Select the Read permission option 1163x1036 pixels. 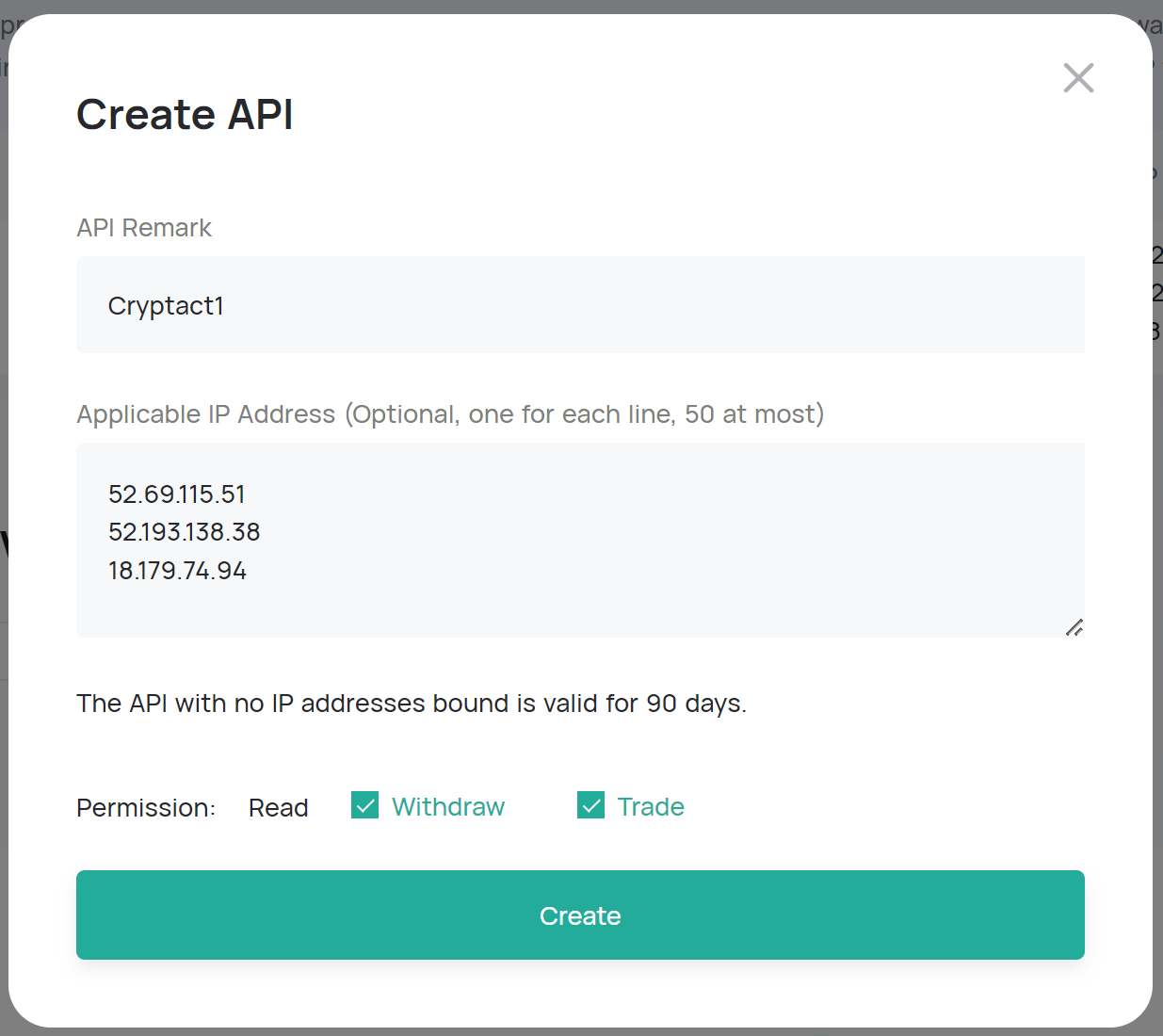278,808
